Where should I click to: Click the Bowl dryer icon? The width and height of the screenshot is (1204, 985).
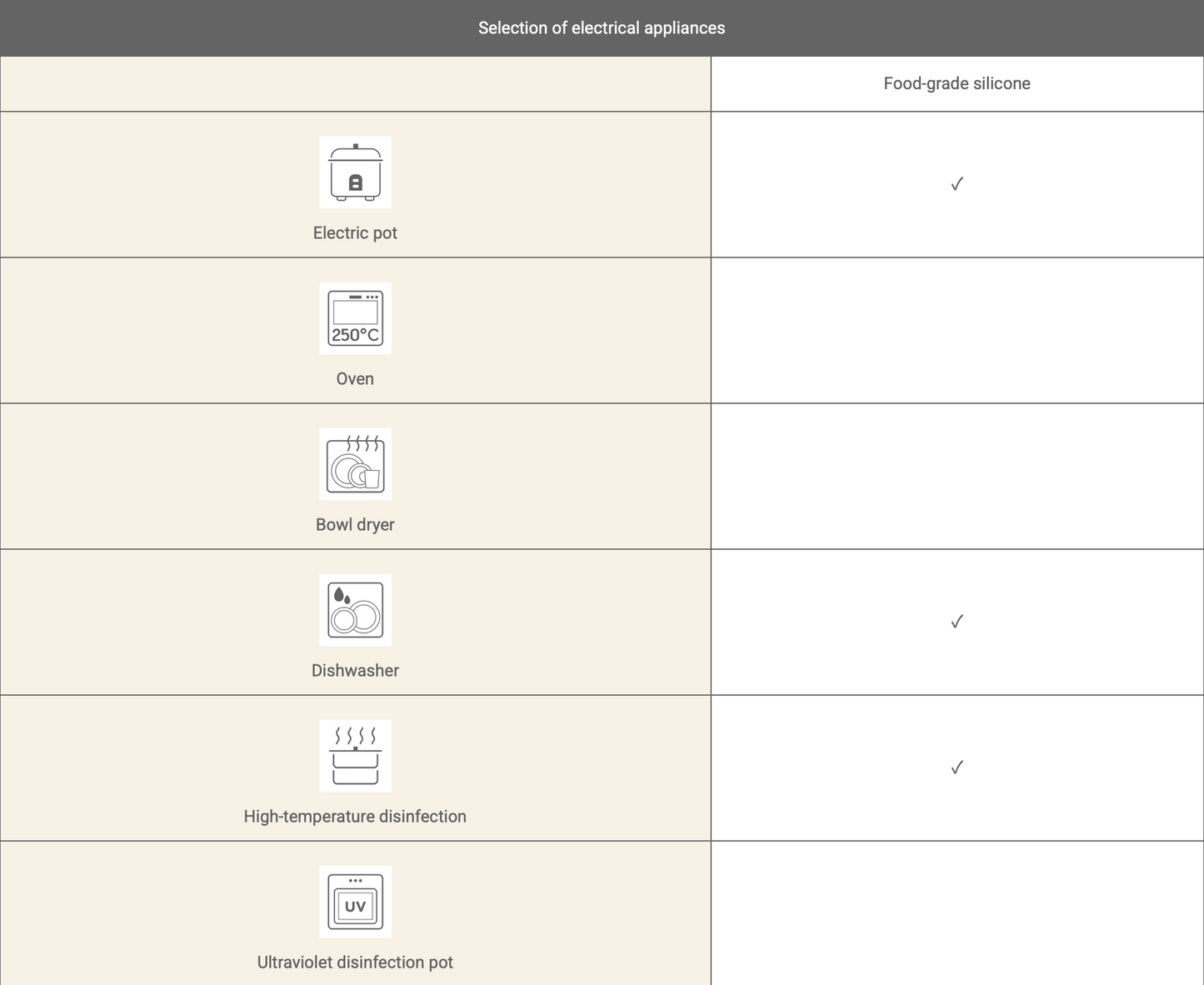coord(355,464)
